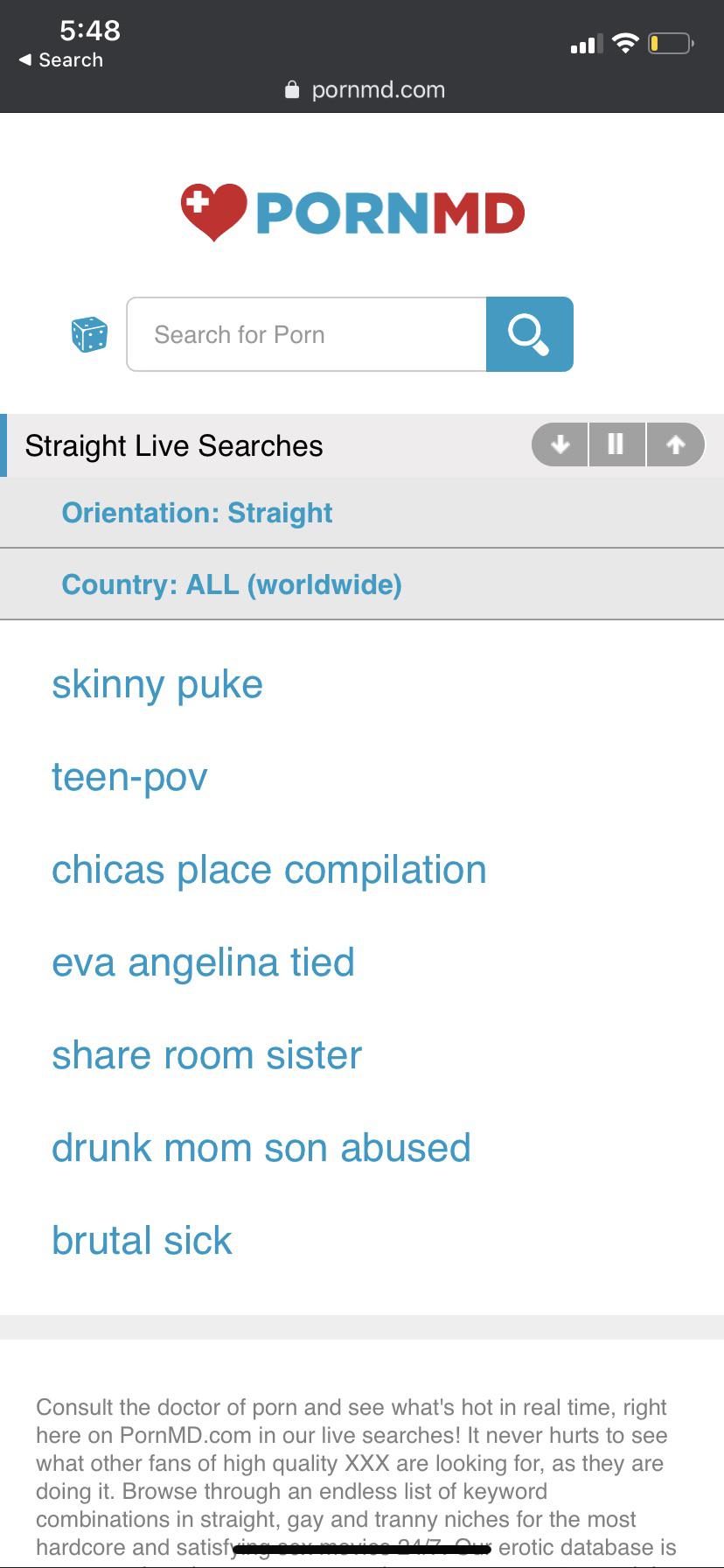This screenshot has width=724, height=1568.
Task: Toggle downward scrolling of live searches
Action: (x=559, y=444)
